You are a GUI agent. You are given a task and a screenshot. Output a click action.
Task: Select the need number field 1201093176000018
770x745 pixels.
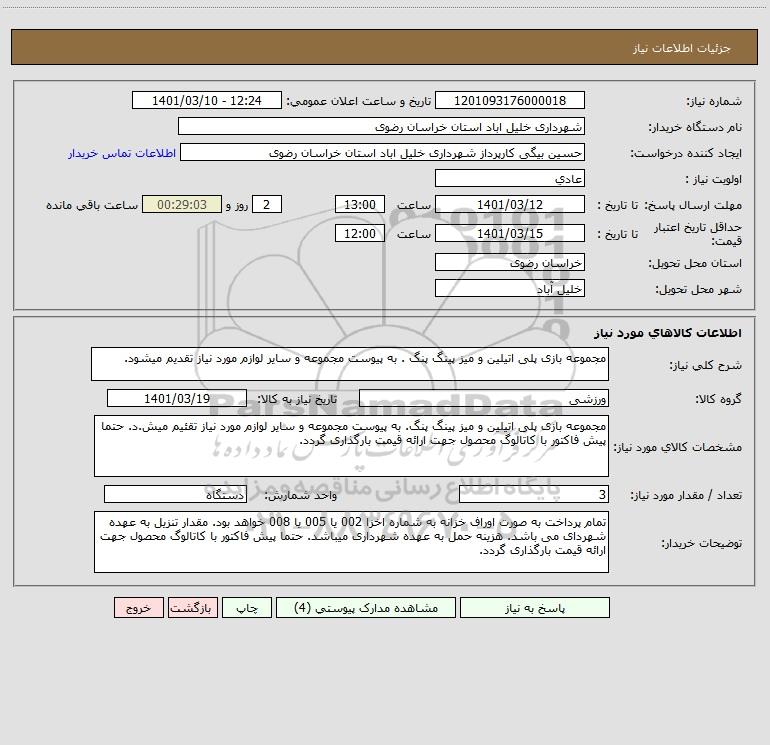click(x=510, y=100)
